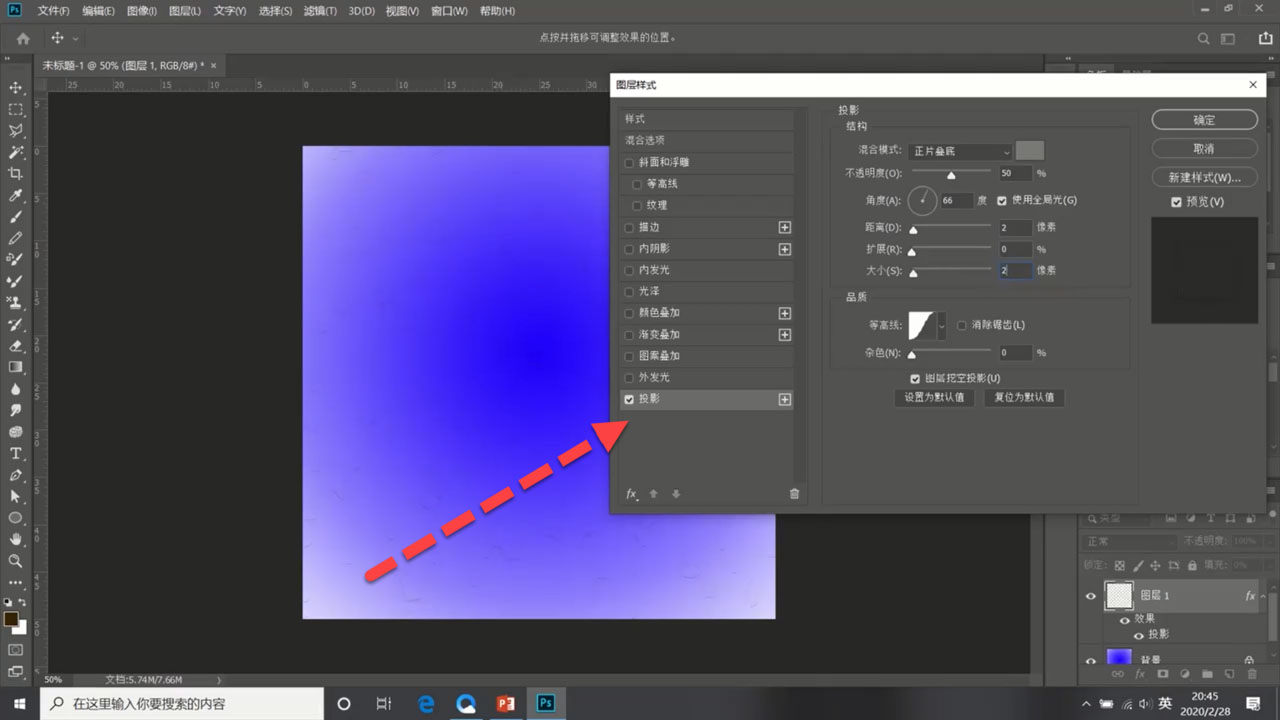
Task: Select the Crop tool
Action: 16,174
